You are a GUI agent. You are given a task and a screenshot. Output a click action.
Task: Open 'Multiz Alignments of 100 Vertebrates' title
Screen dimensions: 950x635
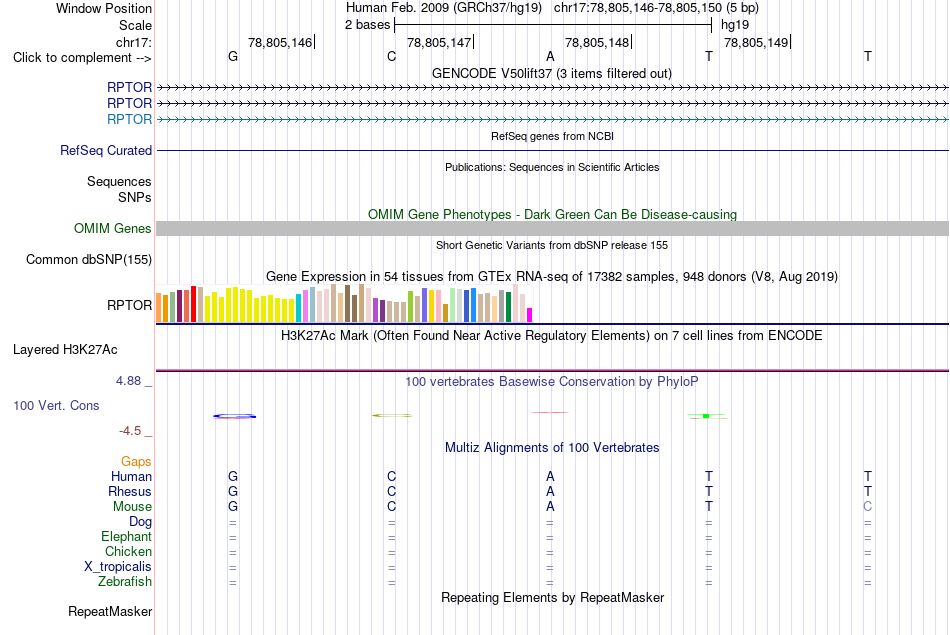552,448
